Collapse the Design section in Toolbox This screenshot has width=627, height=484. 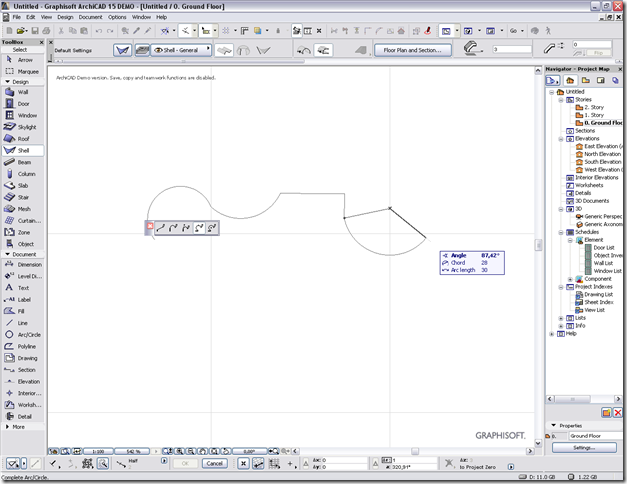click(7, 82)
